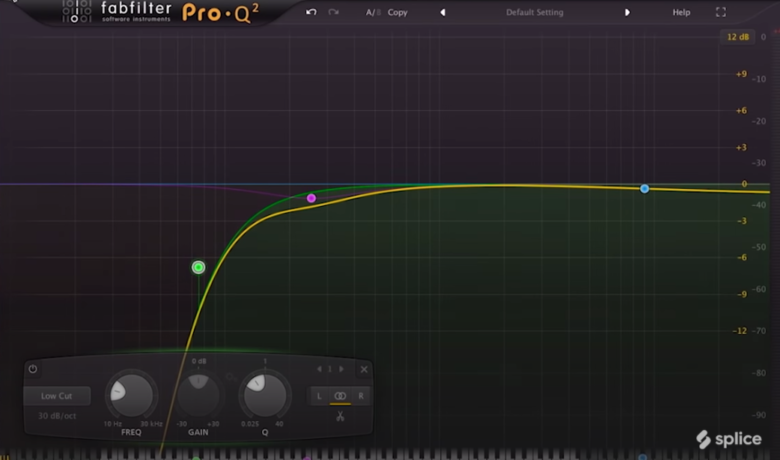
Task: Open the Help menu
Action: [x=681, y=12]
